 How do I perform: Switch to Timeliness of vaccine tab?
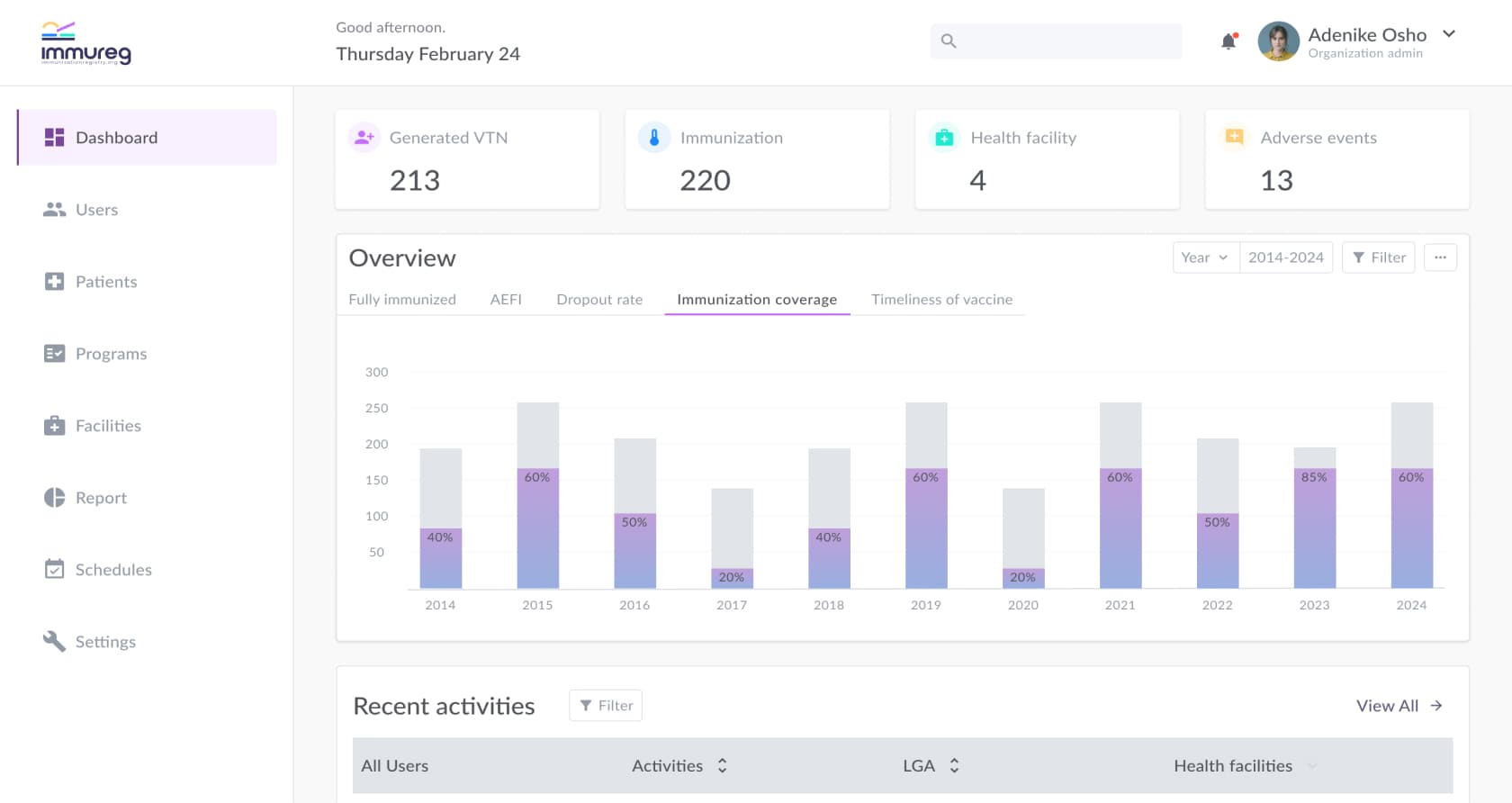click(941, 300)
